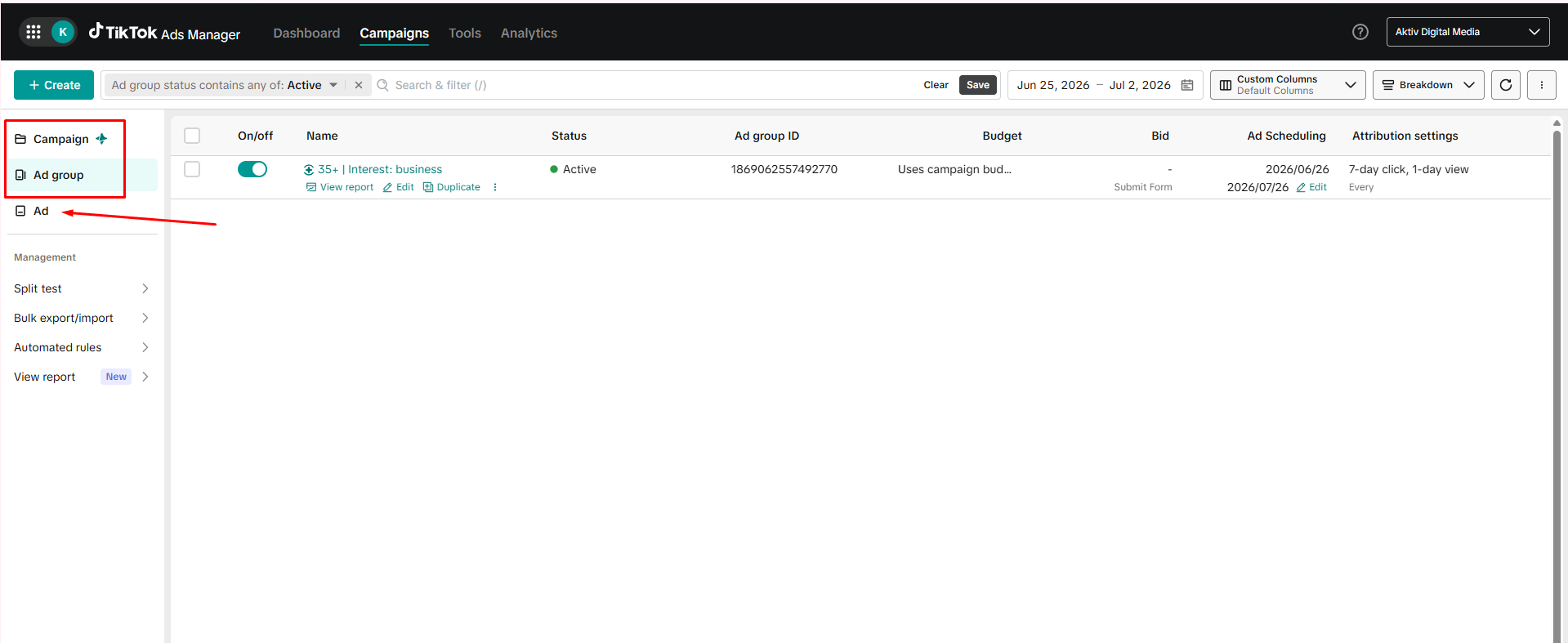
Task: Go to the Dashboard tab
Action: [306, 33]
